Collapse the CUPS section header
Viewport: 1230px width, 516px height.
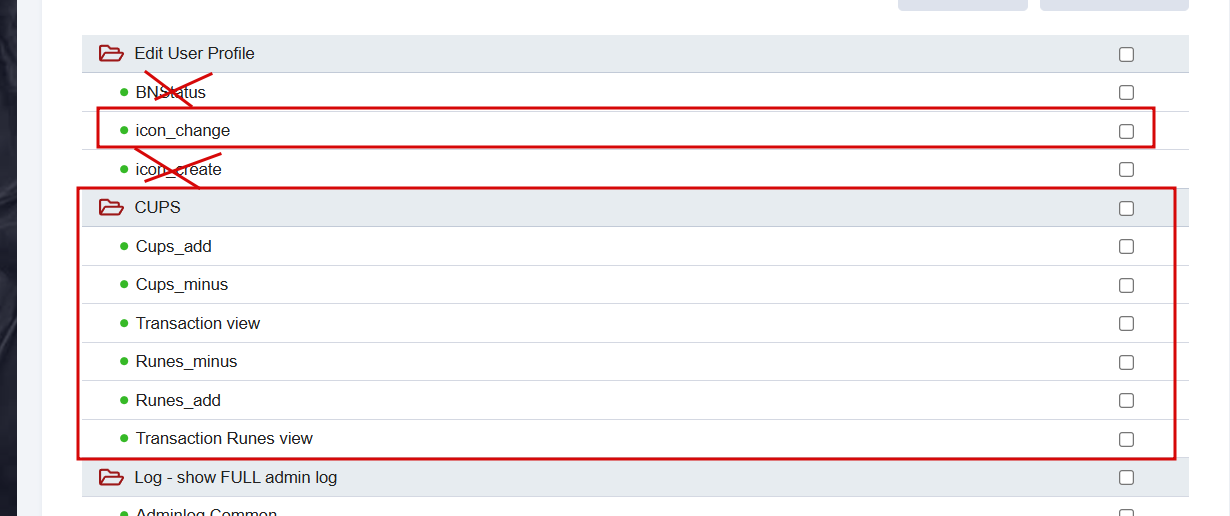157,208
